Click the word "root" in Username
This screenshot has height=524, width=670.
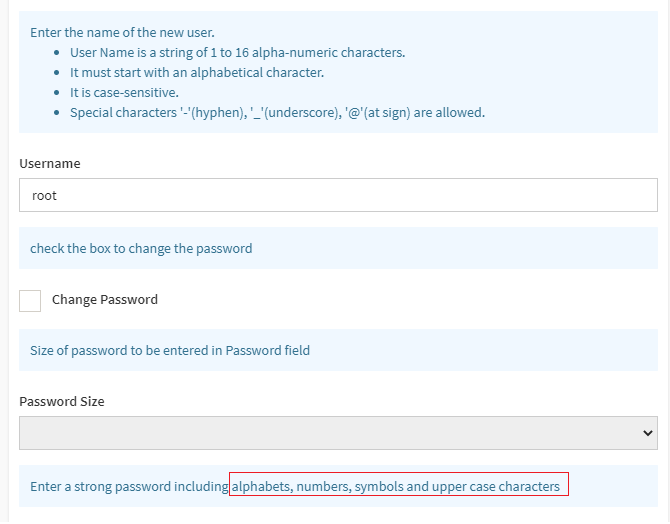point(45,195)
